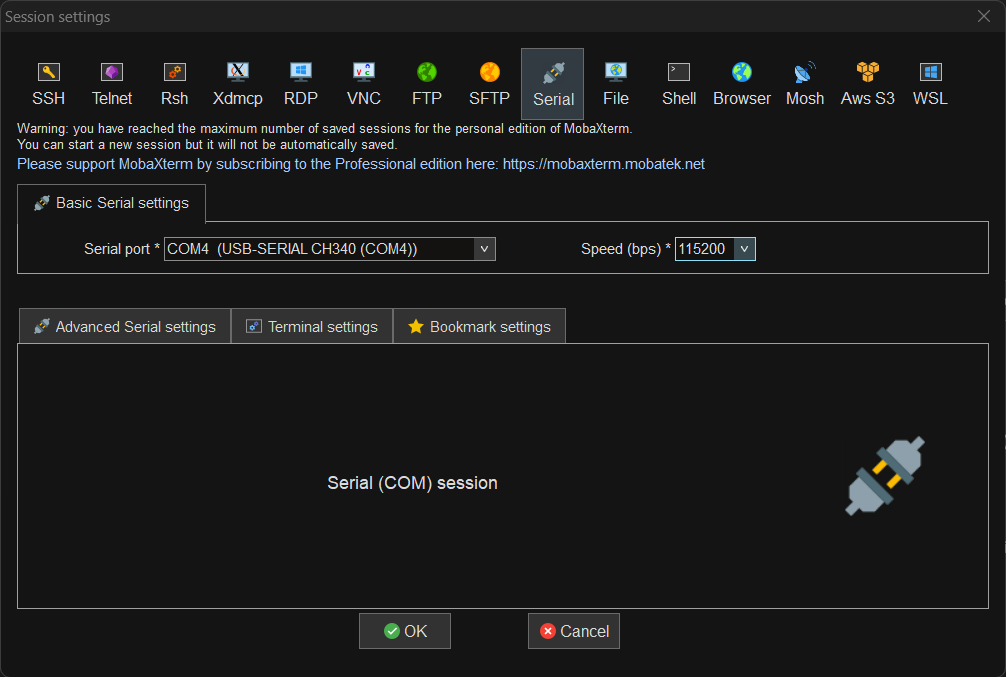
Task: Open the Terminal settings tab
Action: click(312, 327)
